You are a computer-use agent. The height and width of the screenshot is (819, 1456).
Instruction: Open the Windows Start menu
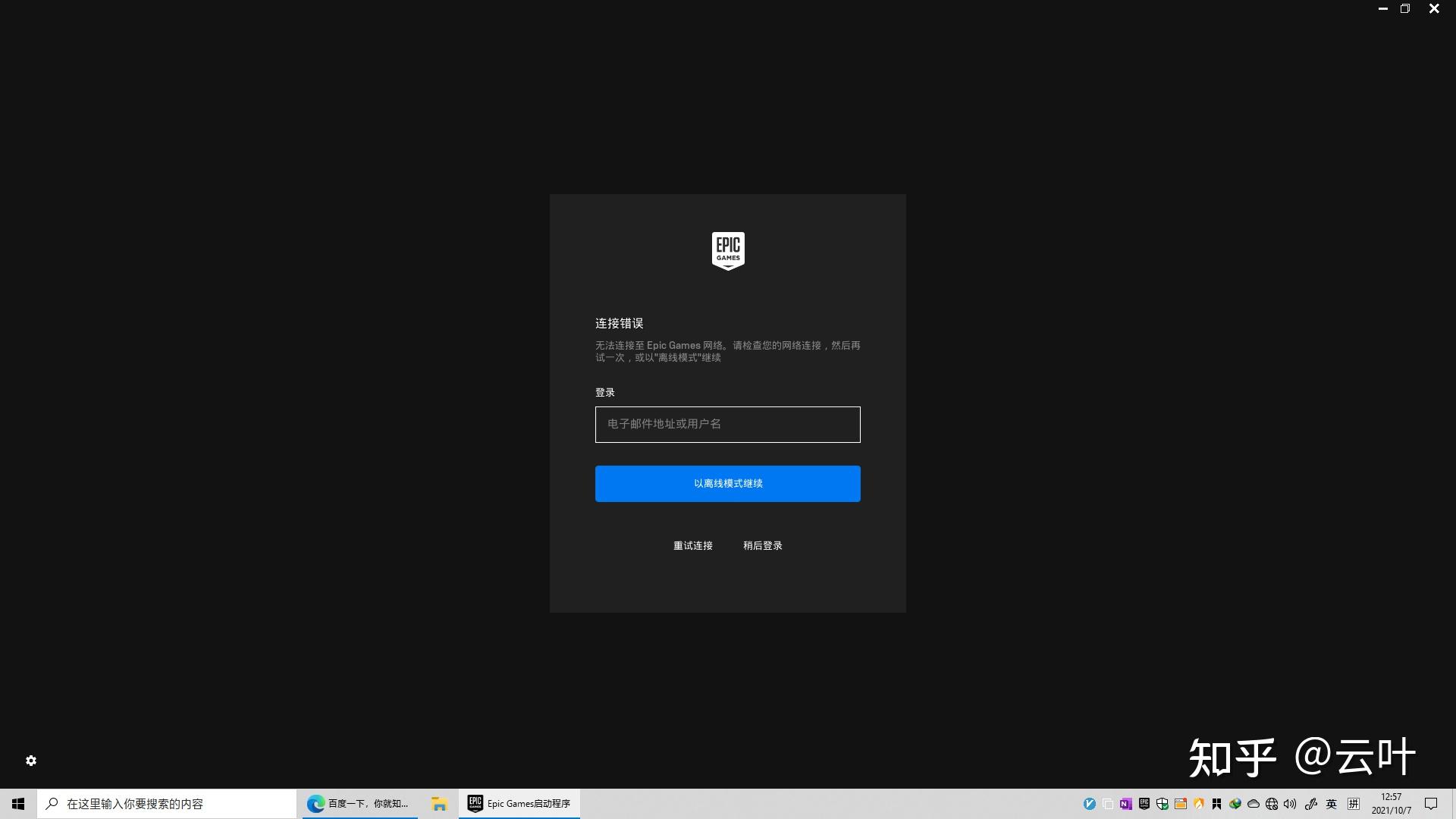coord(18,804)
